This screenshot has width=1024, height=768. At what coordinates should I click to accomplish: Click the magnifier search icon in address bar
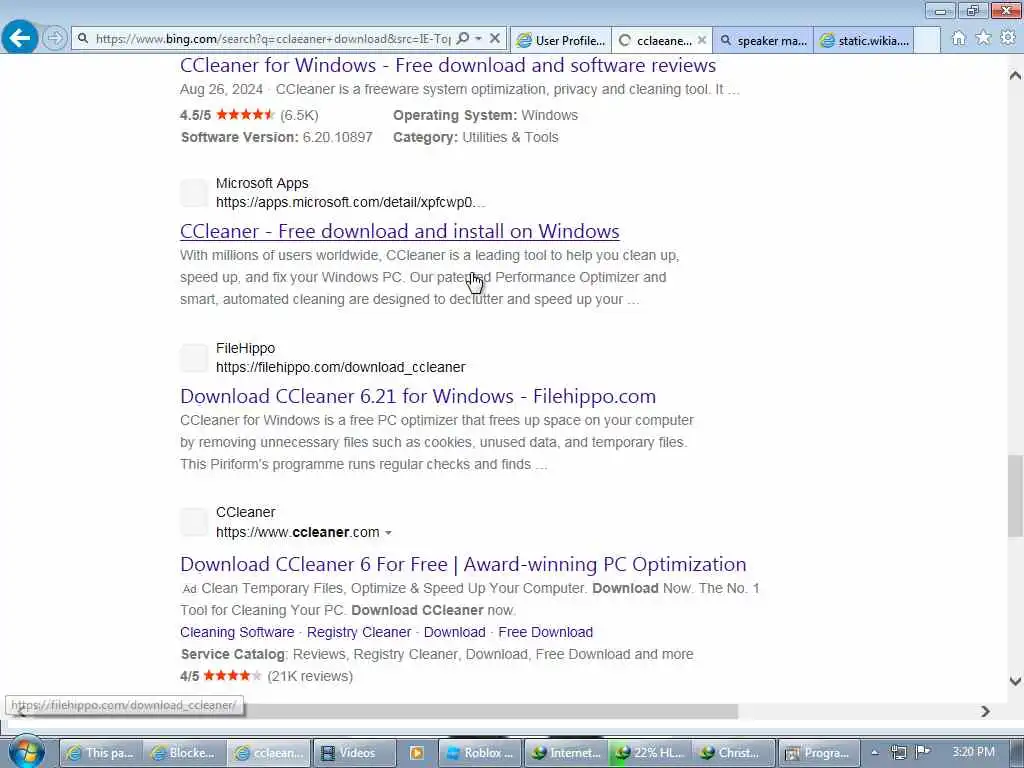tap(463, 39)
